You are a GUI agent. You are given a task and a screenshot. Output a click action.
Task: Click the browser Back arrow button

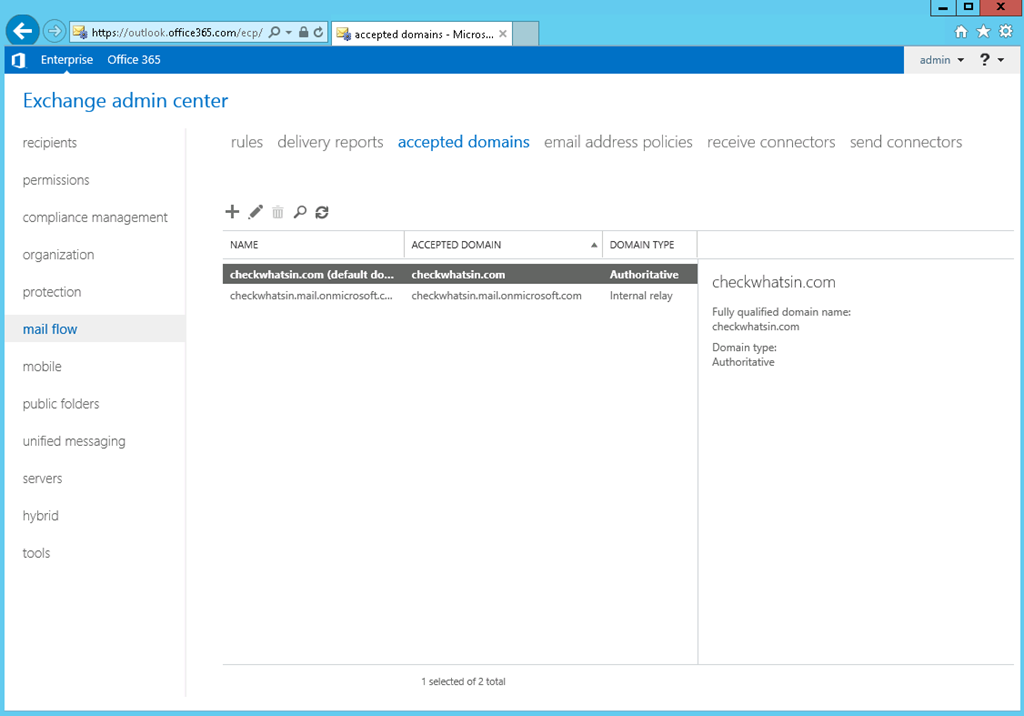point(22,31)
